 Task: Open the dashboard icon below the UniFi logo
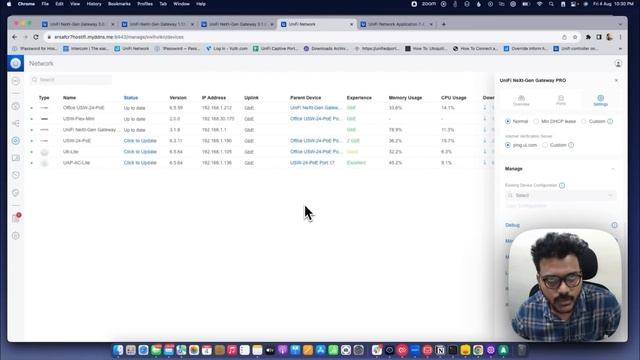(16, 81)
